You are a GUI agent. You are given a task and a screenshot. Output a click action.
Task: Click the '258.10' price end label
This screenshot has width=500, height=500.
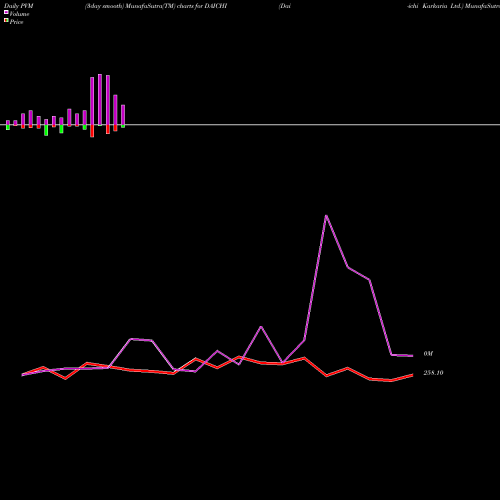pyautogui.click(x=433, y=373)
